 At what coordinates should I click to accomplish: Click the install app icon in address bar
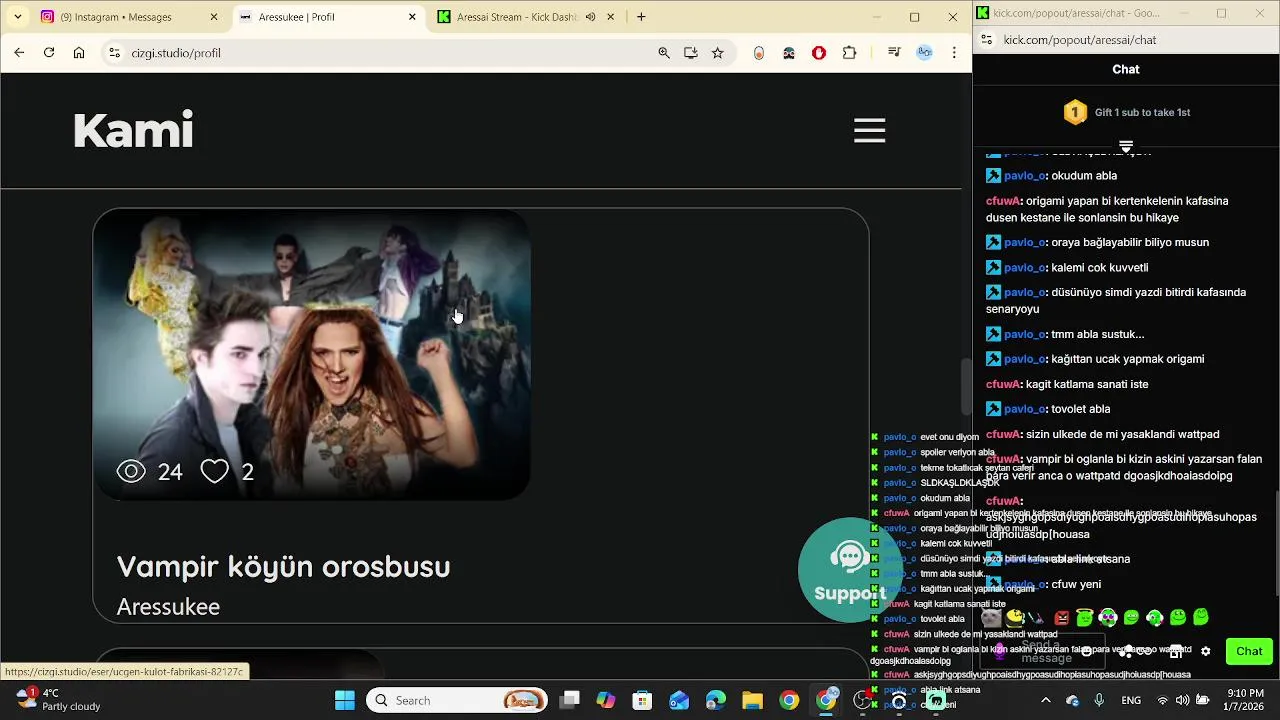691,53
